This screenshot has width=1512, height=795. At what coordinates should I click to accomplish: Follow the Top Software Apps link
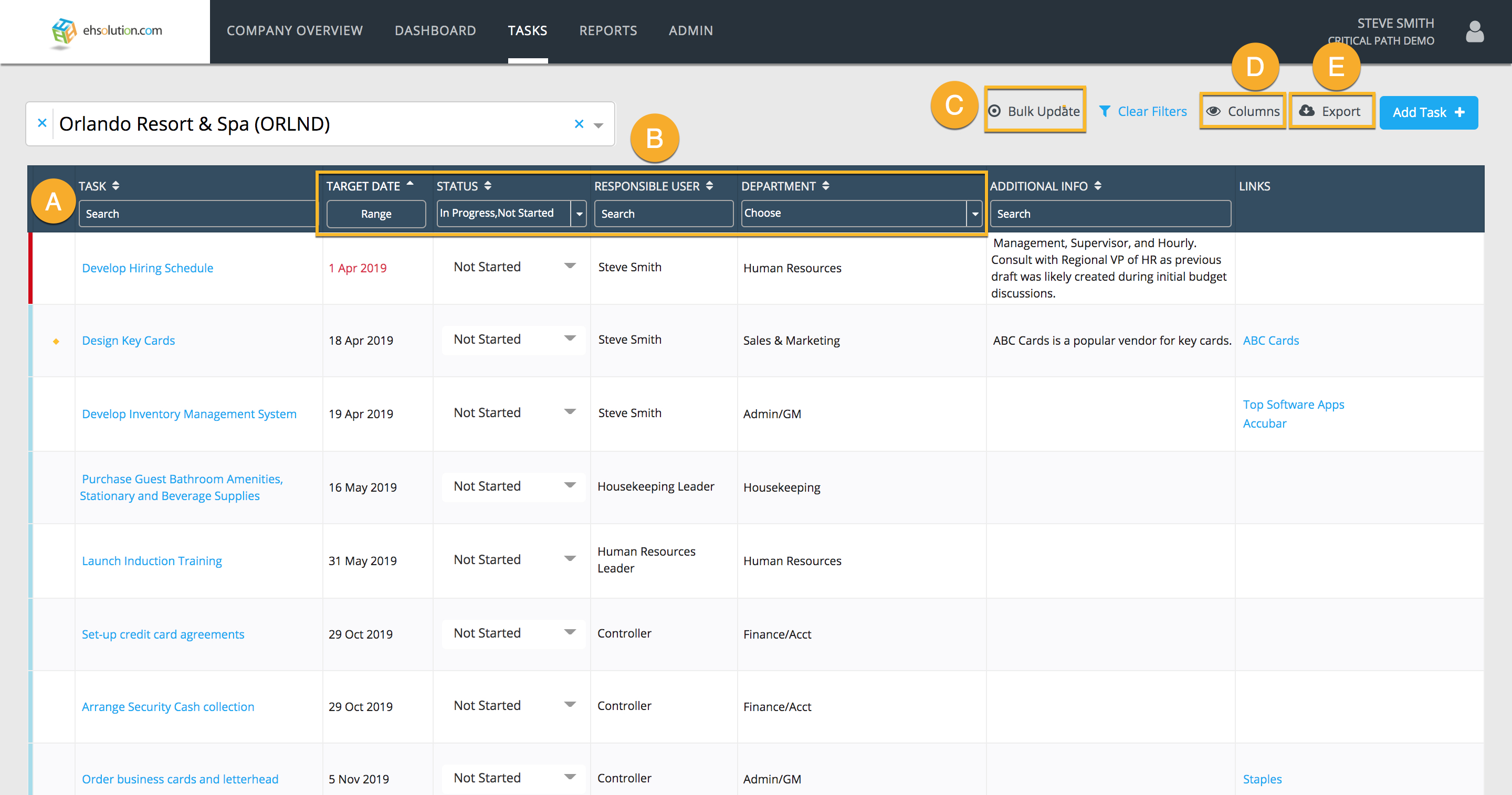pyautogui.click(x=1293, y=405)
